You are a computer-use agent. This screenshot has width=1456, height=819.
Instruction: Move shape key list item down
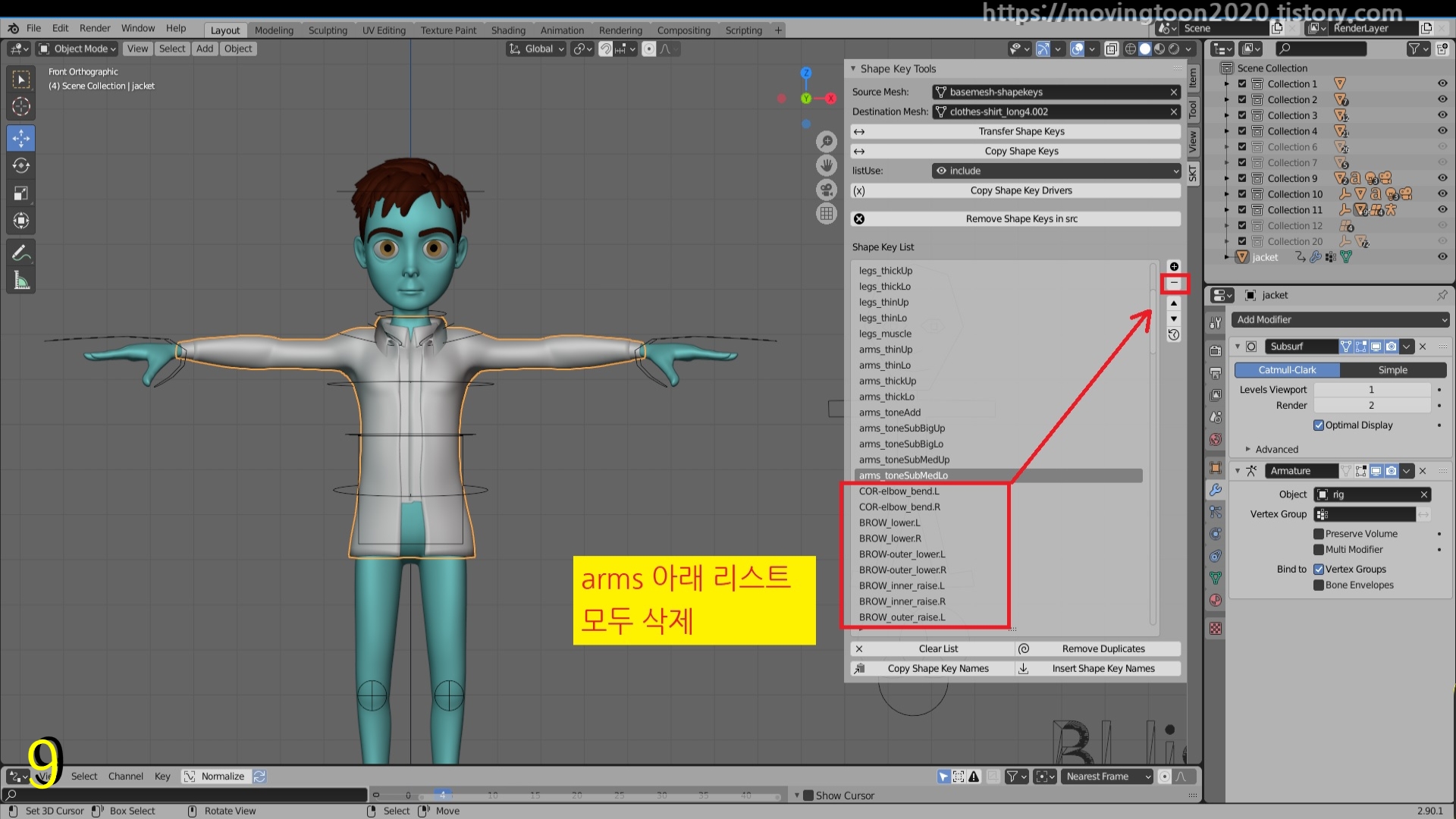[x=1174, y=318]
